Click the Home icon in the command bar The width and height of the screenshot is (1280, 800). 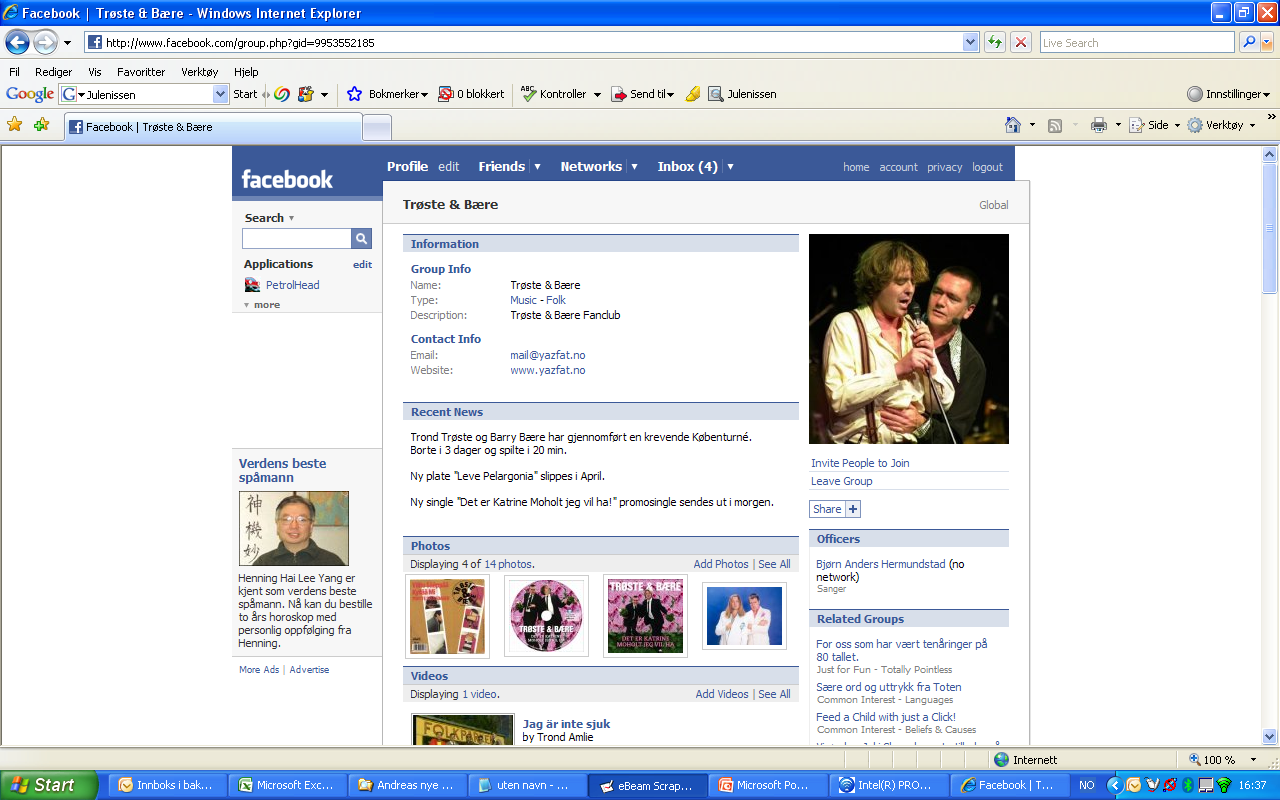tap(1013, 125)
